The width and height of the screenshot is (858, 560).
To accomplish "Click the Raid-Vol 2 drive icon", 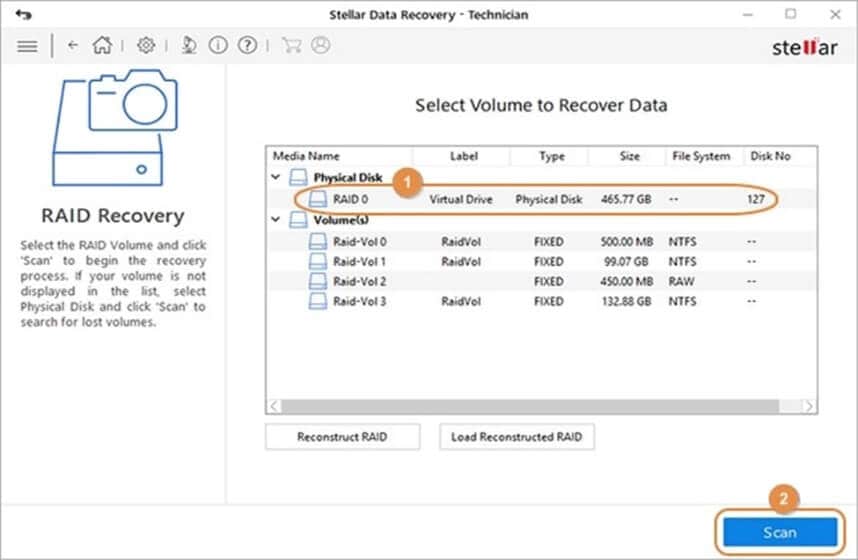I will [318, 281].
